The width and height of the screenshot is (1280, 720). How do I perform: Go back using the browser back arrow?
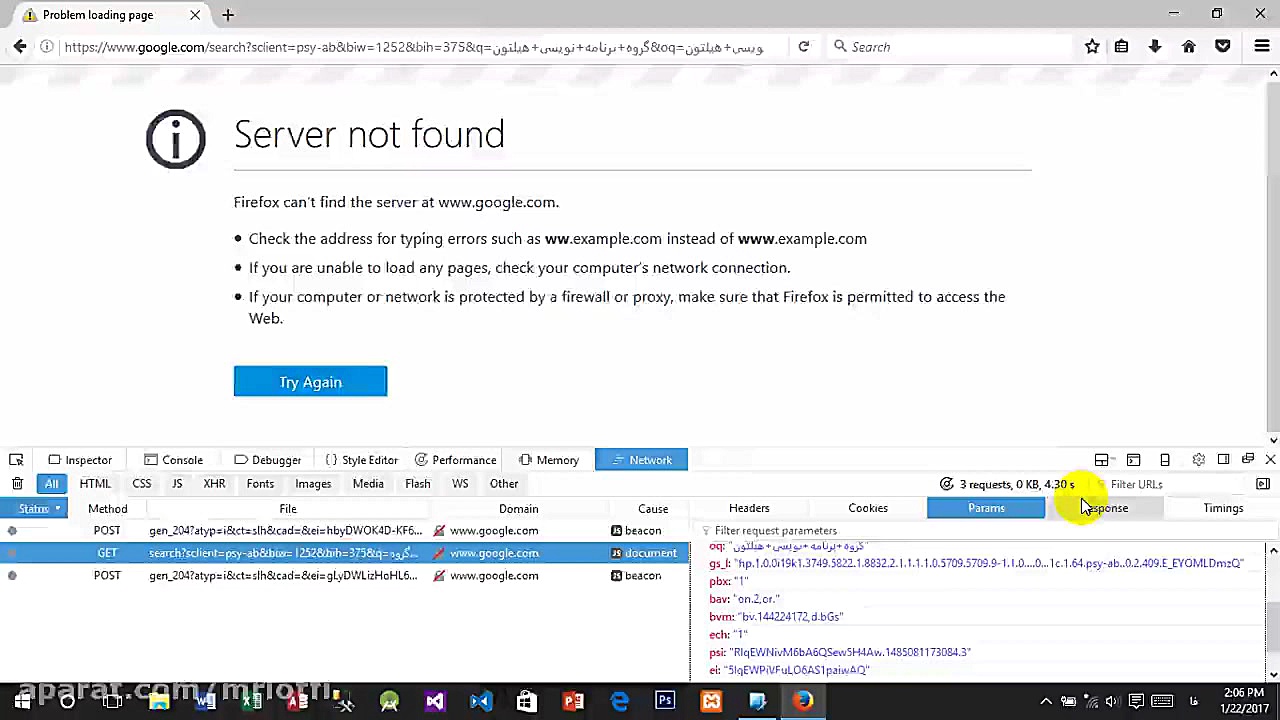point(20,47)
